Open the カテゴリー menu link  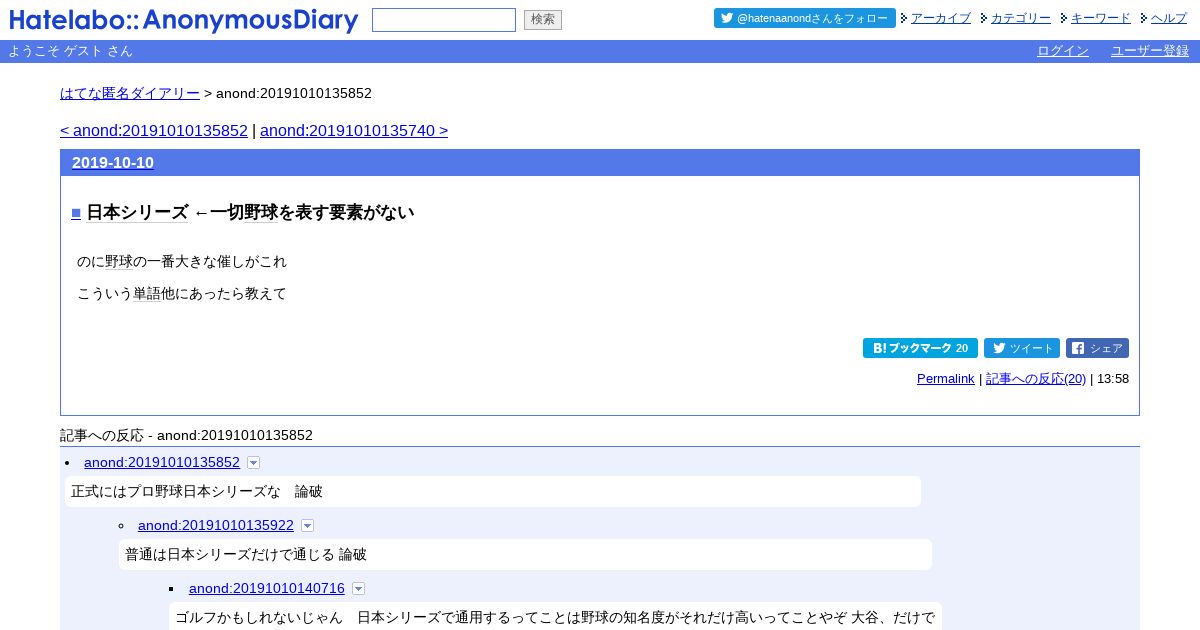point(1021,18)
